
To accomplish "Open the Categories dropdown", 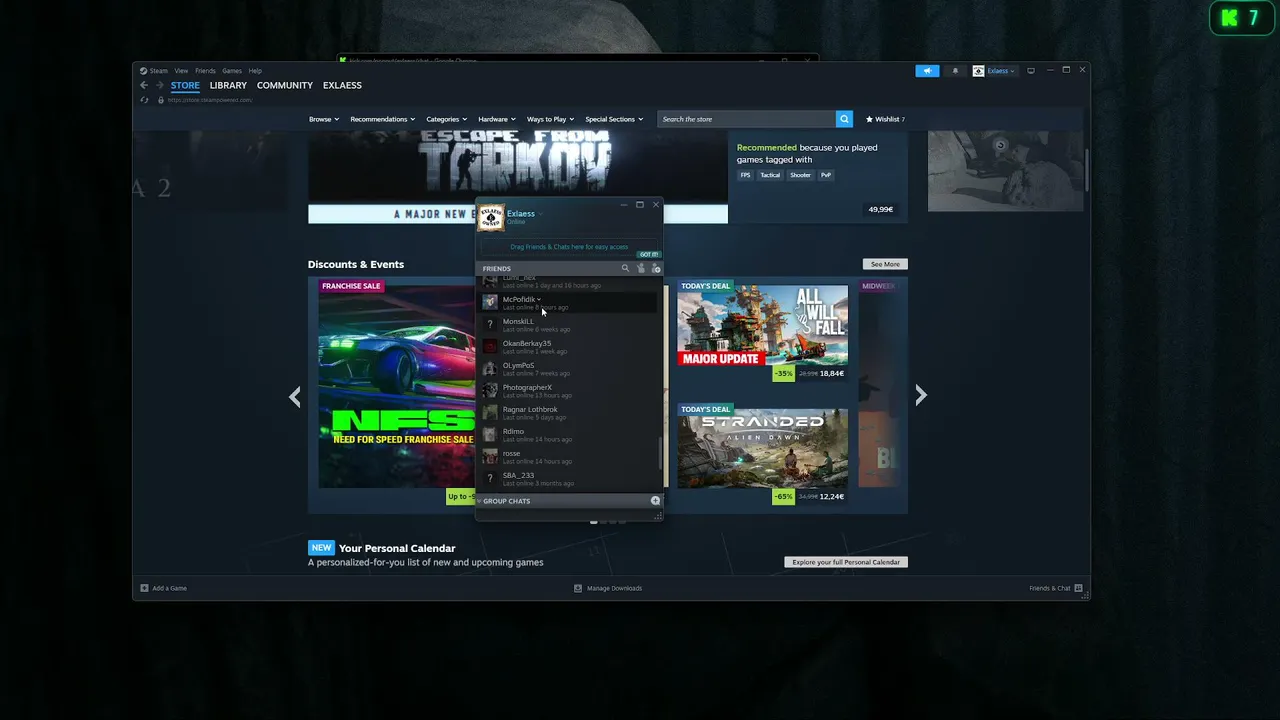I will 446,119.
